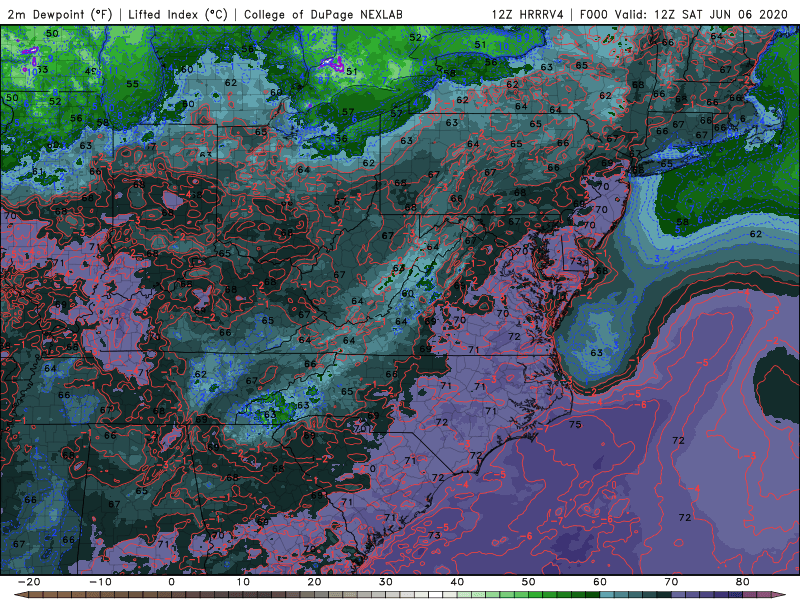The height and width of the screenshot is (600, 800).
Task: Click the 75 dewpoint value off the Carolina coast
Action: coord(575,424)
